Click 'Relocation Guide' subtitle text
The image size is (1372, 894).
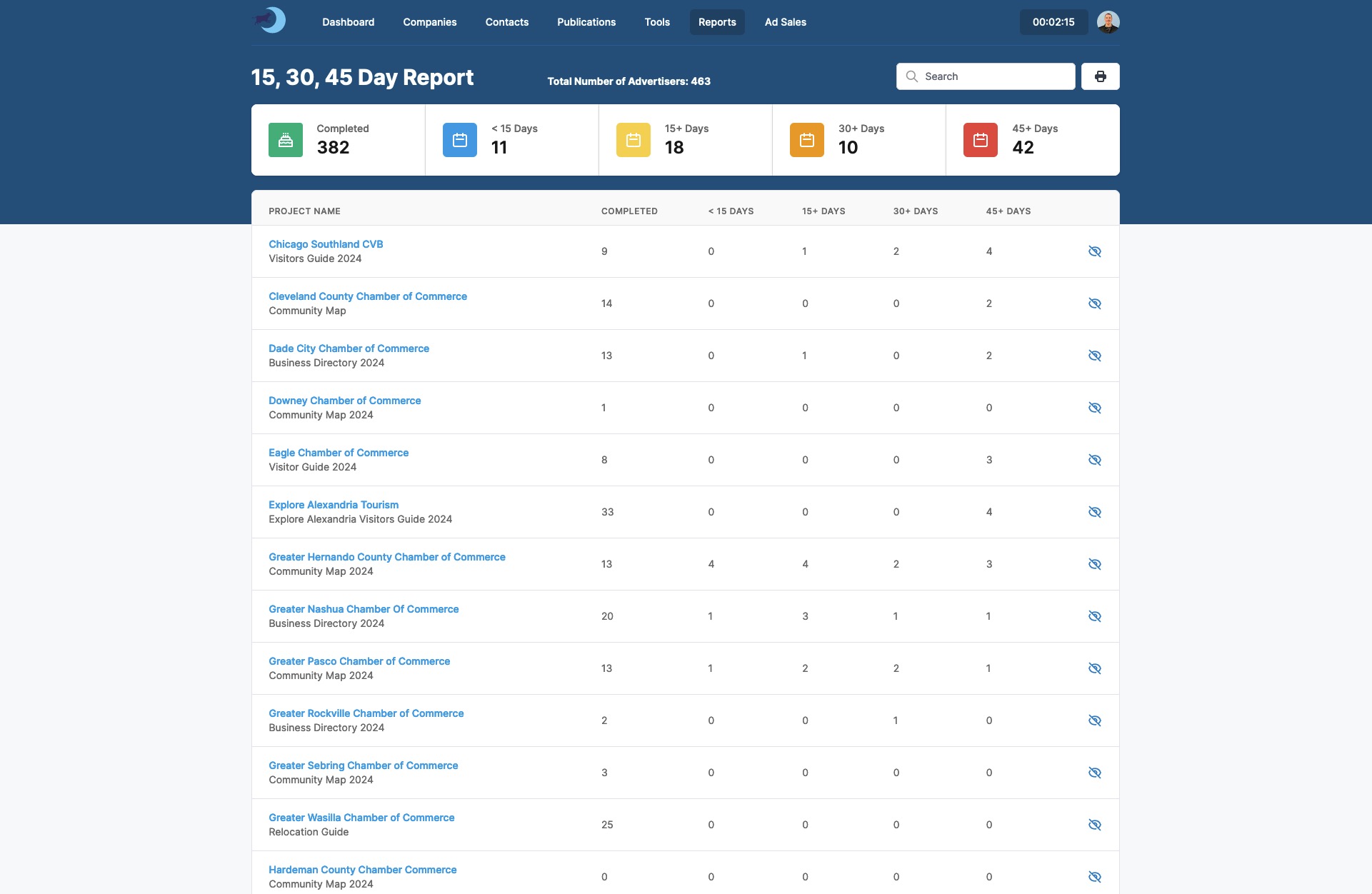pos(309,832)
